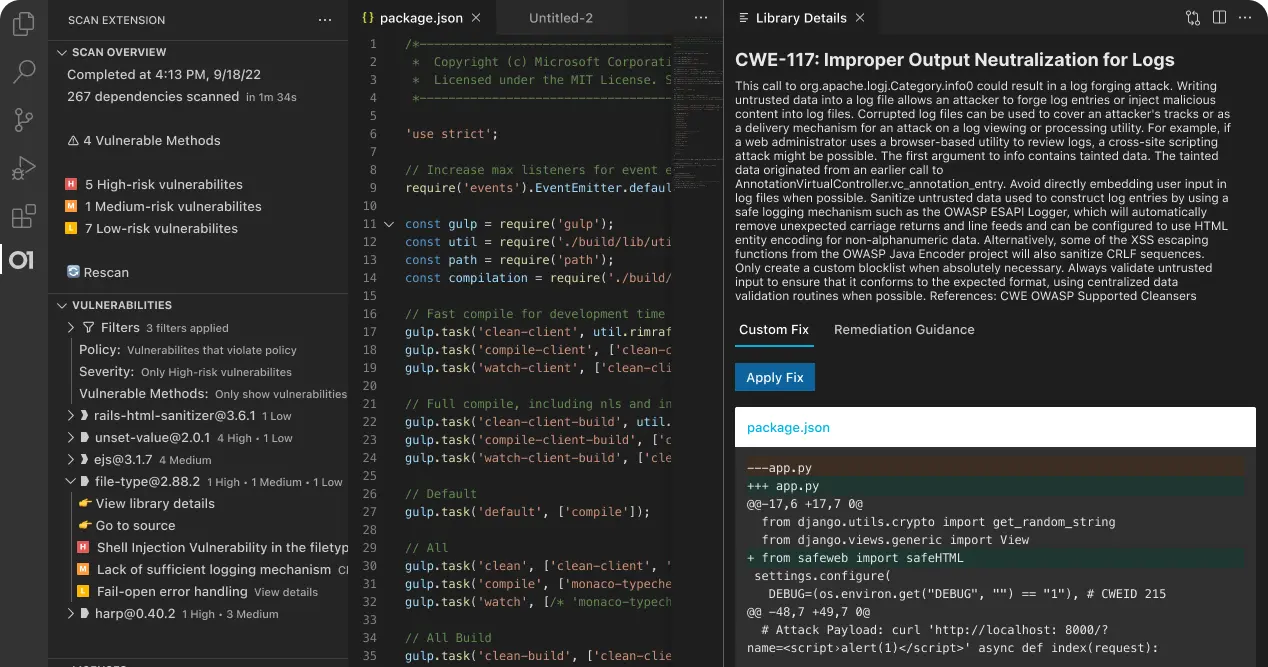Expand the ejs@3.1.7 dependency
This screenshot has height=667, width=1268.
pyautogui.click(x=71, y=460)
